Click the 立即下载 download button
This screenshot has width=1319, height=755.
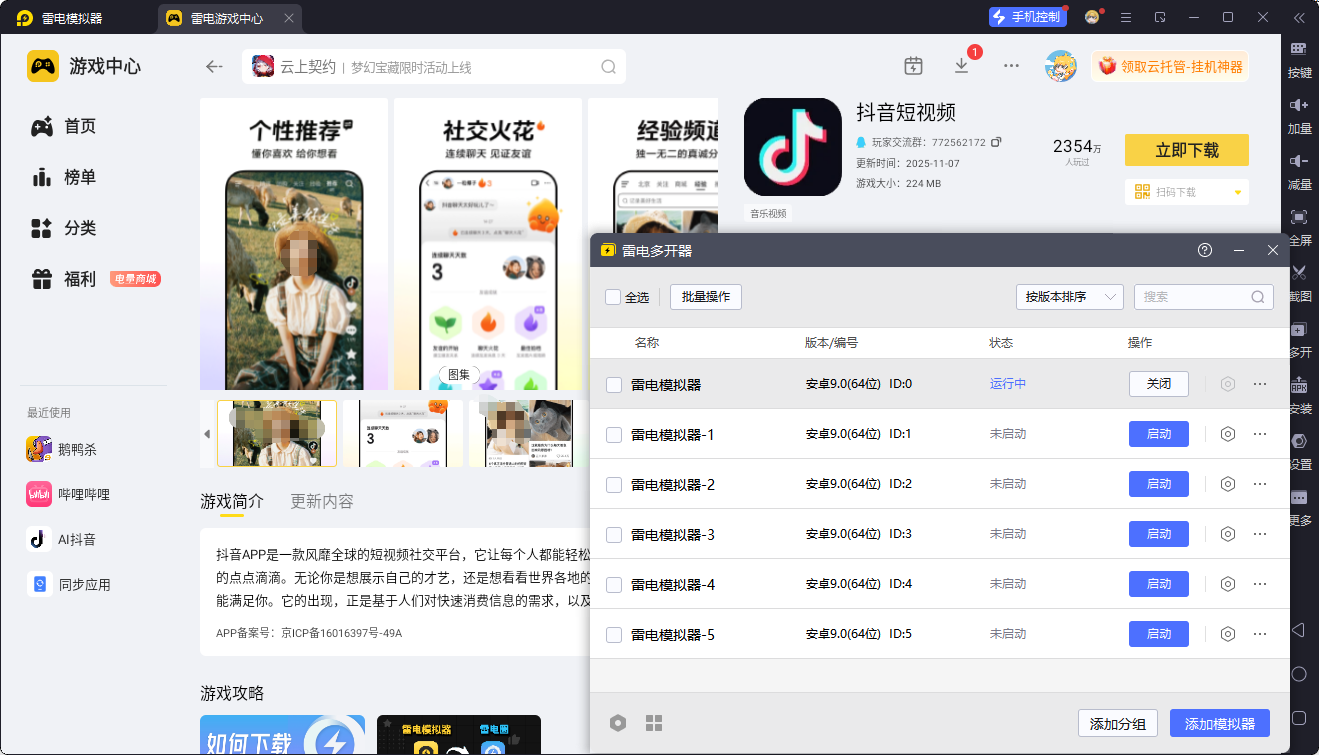tap(1186, 150)
